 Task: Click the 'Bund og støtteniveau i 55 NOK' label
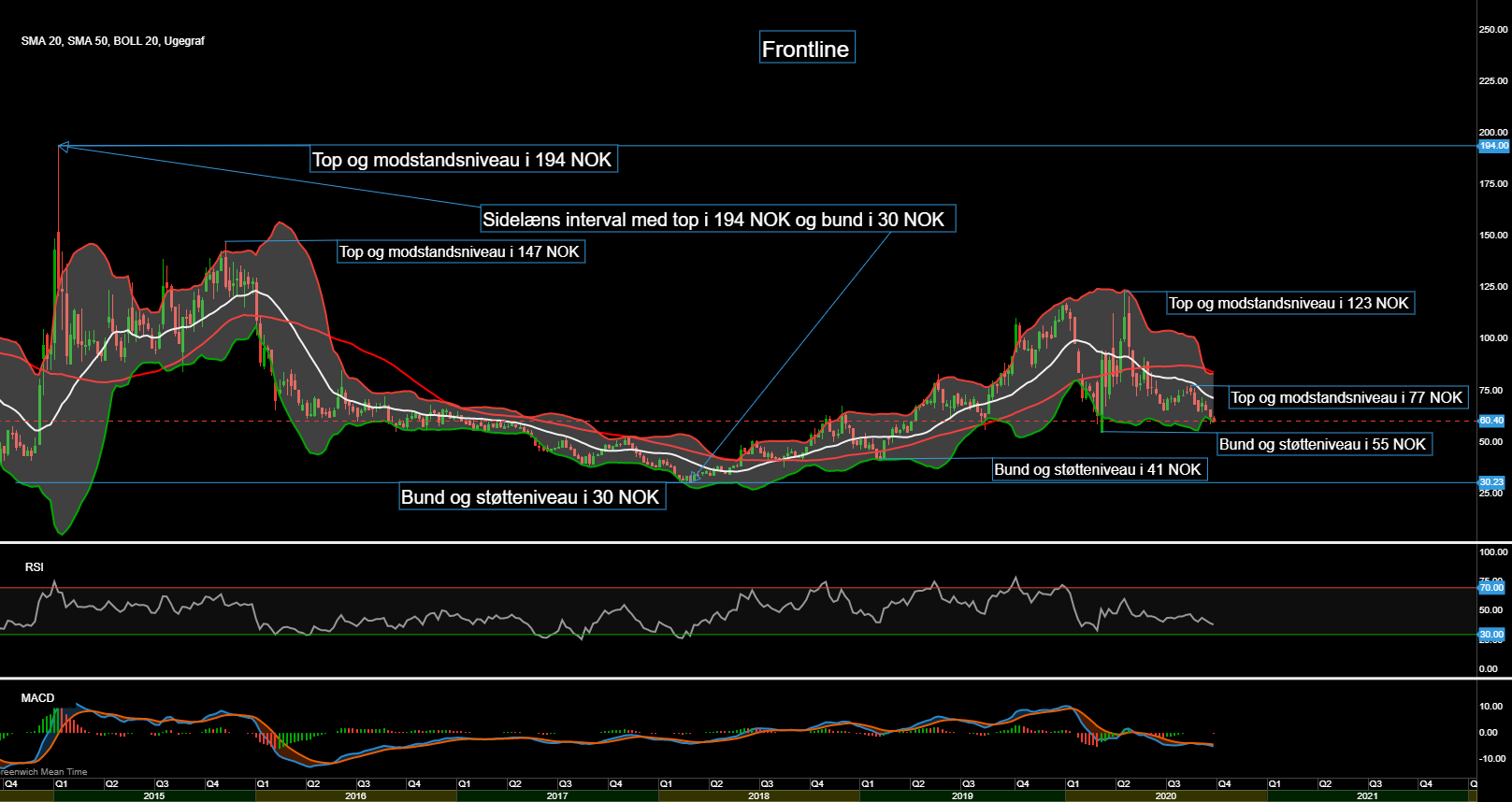(1323, 444)
